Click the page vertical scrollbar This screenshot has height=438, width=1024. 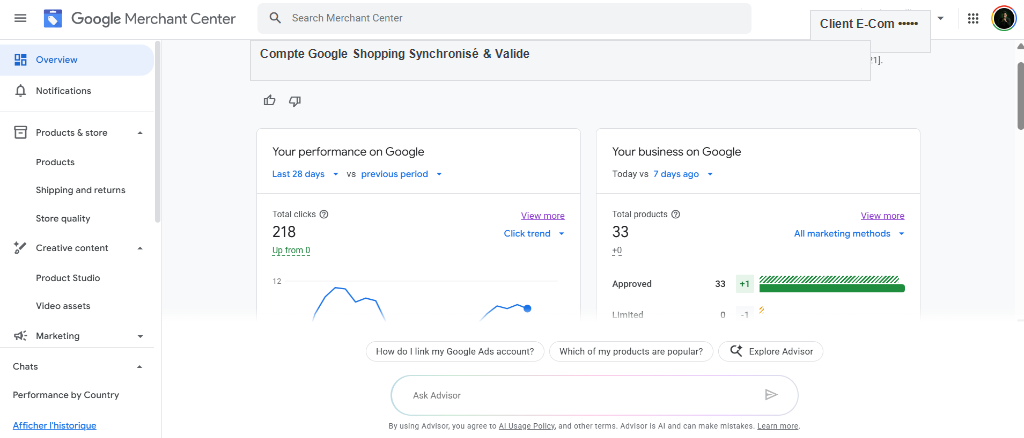[x=1019, y=96]
